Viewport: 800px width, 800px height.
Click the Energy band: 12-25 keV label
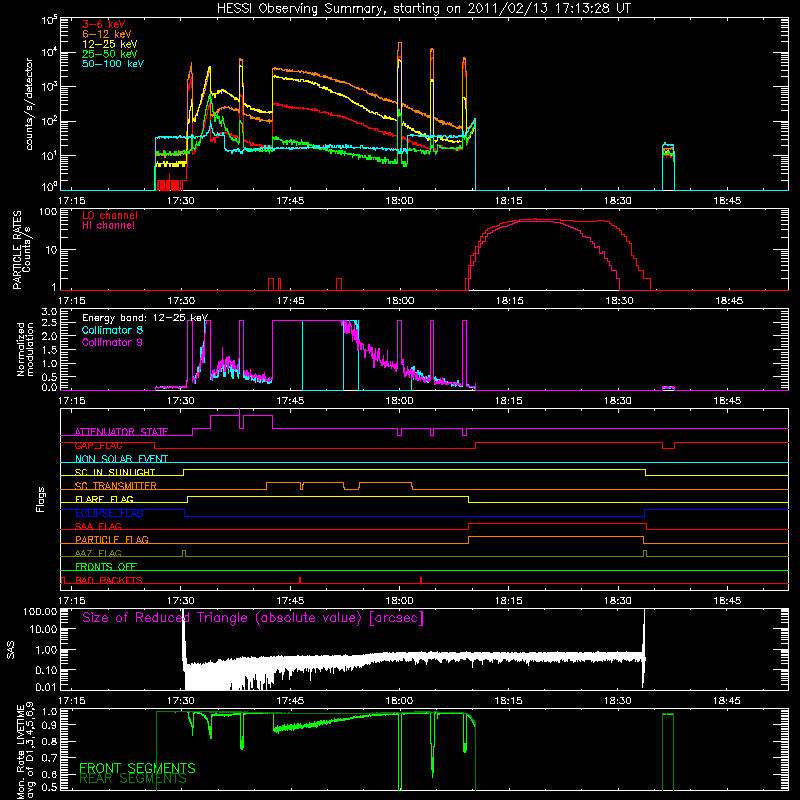coord(145,318)
